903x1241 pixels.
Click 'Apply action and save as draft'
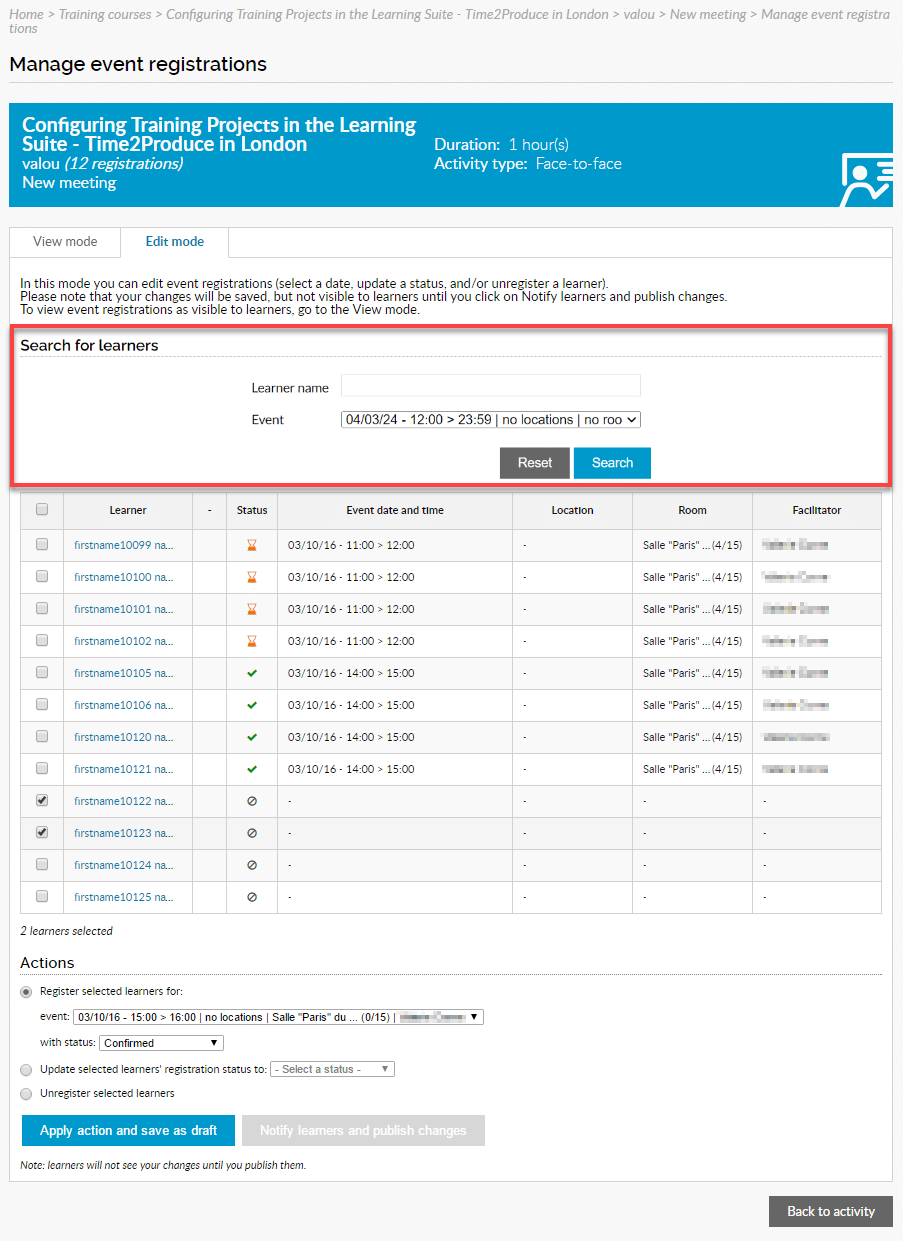[128, 1130]
